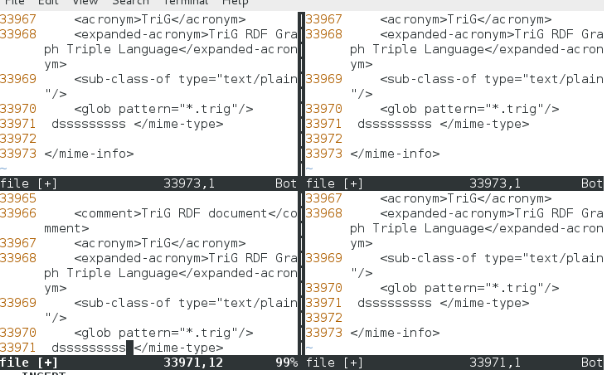Open the View menu
Viewport: 604px width, 375px height.
85,2
